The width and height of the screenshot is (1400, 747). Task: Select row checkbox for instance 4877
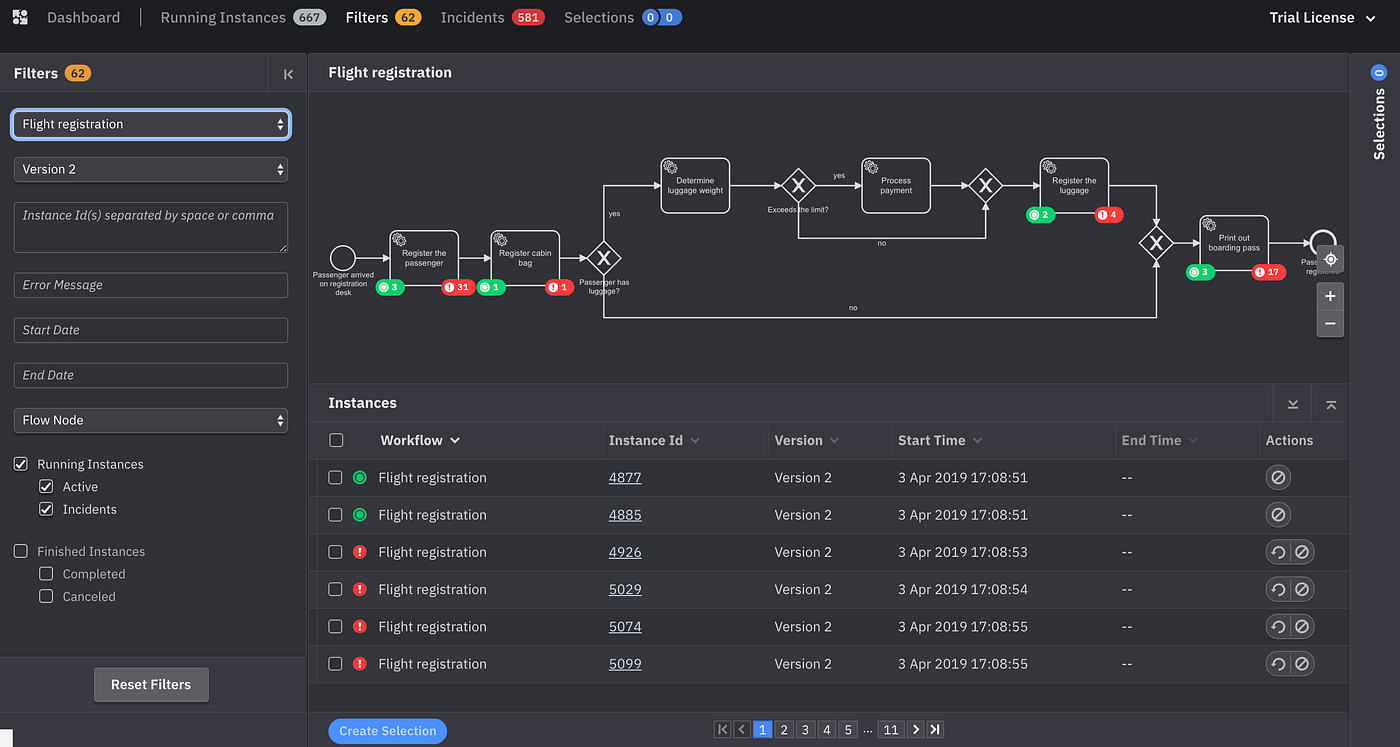[x=336, y=478]
